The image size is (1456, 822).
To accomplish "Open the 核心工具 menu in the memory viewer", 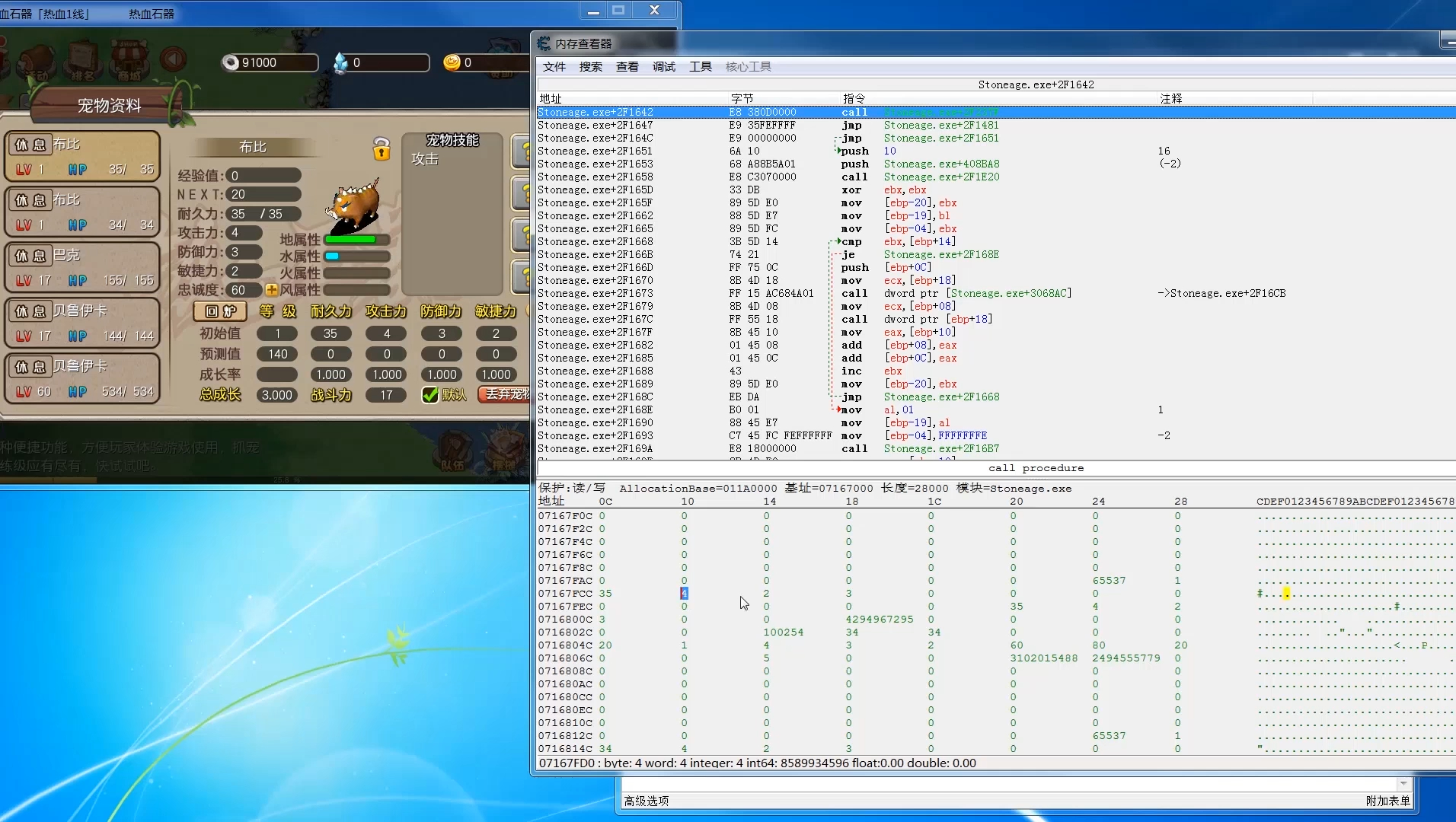I will [749, 67].
